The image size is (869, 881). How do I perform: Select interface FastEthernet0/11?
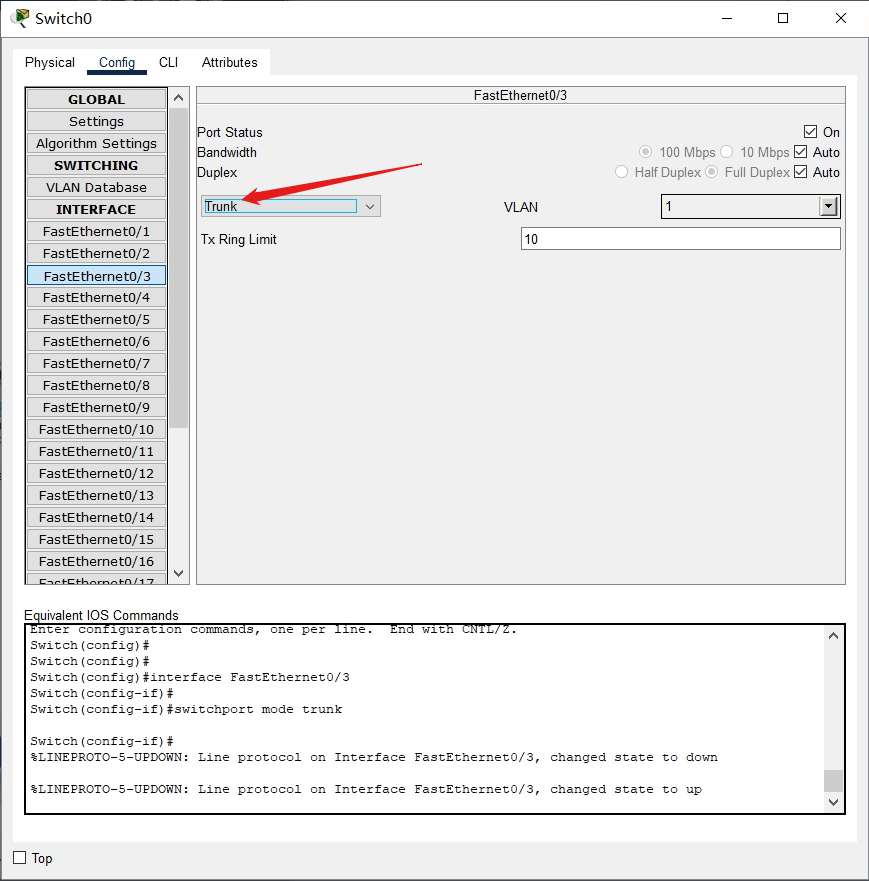(97, 451)
